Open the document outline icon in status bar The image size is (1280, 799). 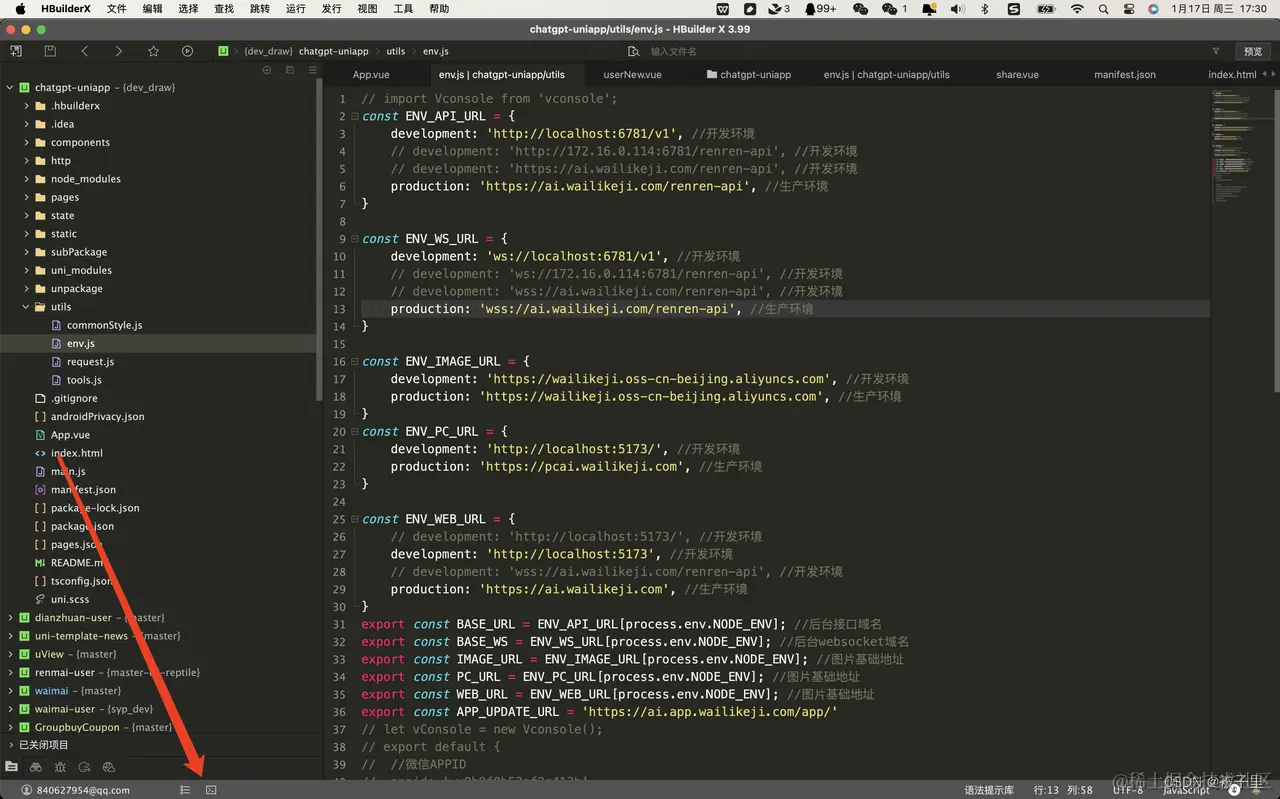(185, 790)
